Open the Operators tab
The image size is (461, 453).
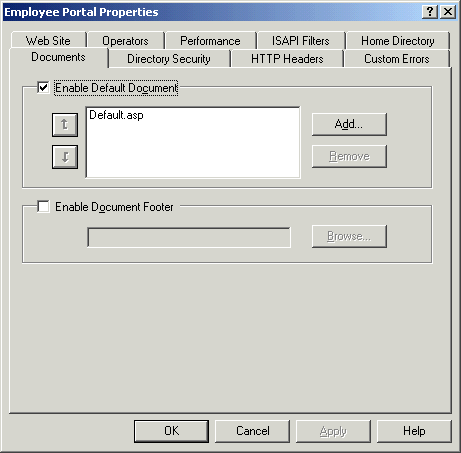click(x=125, y=41)
